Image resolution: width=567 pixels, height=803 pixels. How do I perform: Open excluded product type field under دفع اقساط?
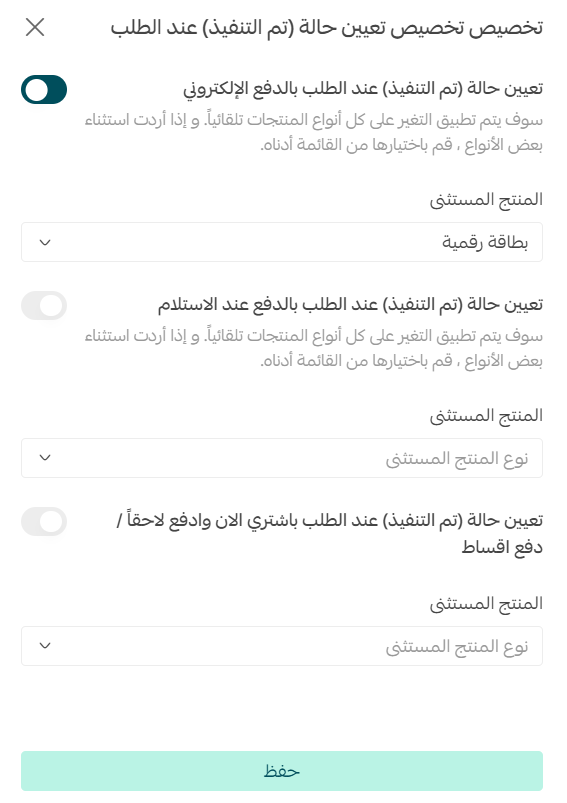(x=282, y=646)
